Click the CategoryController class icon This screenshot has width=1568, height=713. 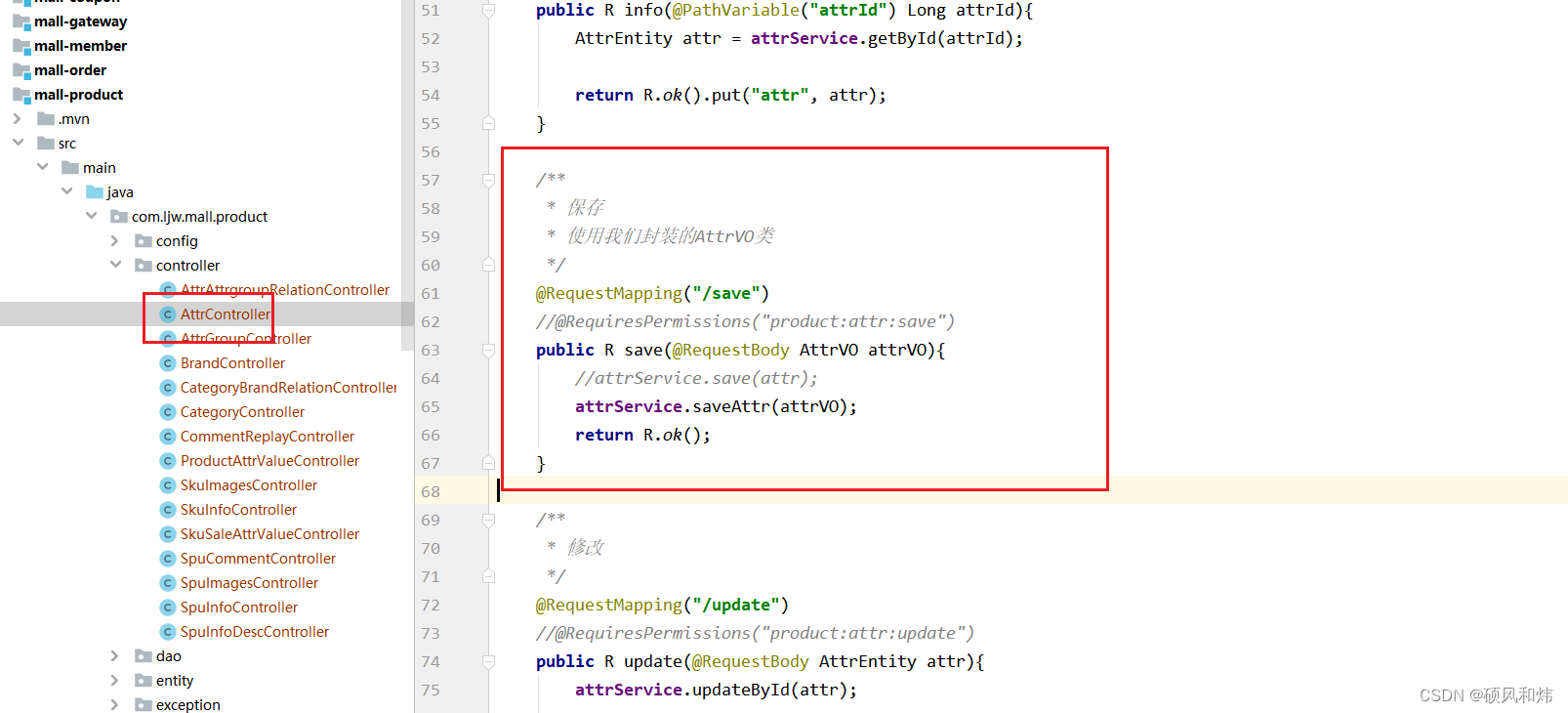(168, 412)
